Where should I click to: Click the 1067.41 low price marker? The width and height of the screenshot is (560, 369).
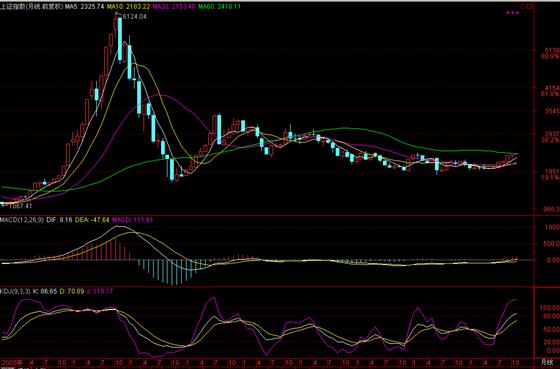tap(20, 206)
